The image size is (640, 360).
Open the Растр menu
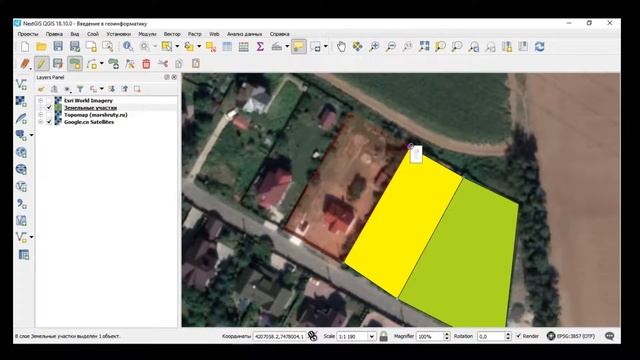point(195,34)
